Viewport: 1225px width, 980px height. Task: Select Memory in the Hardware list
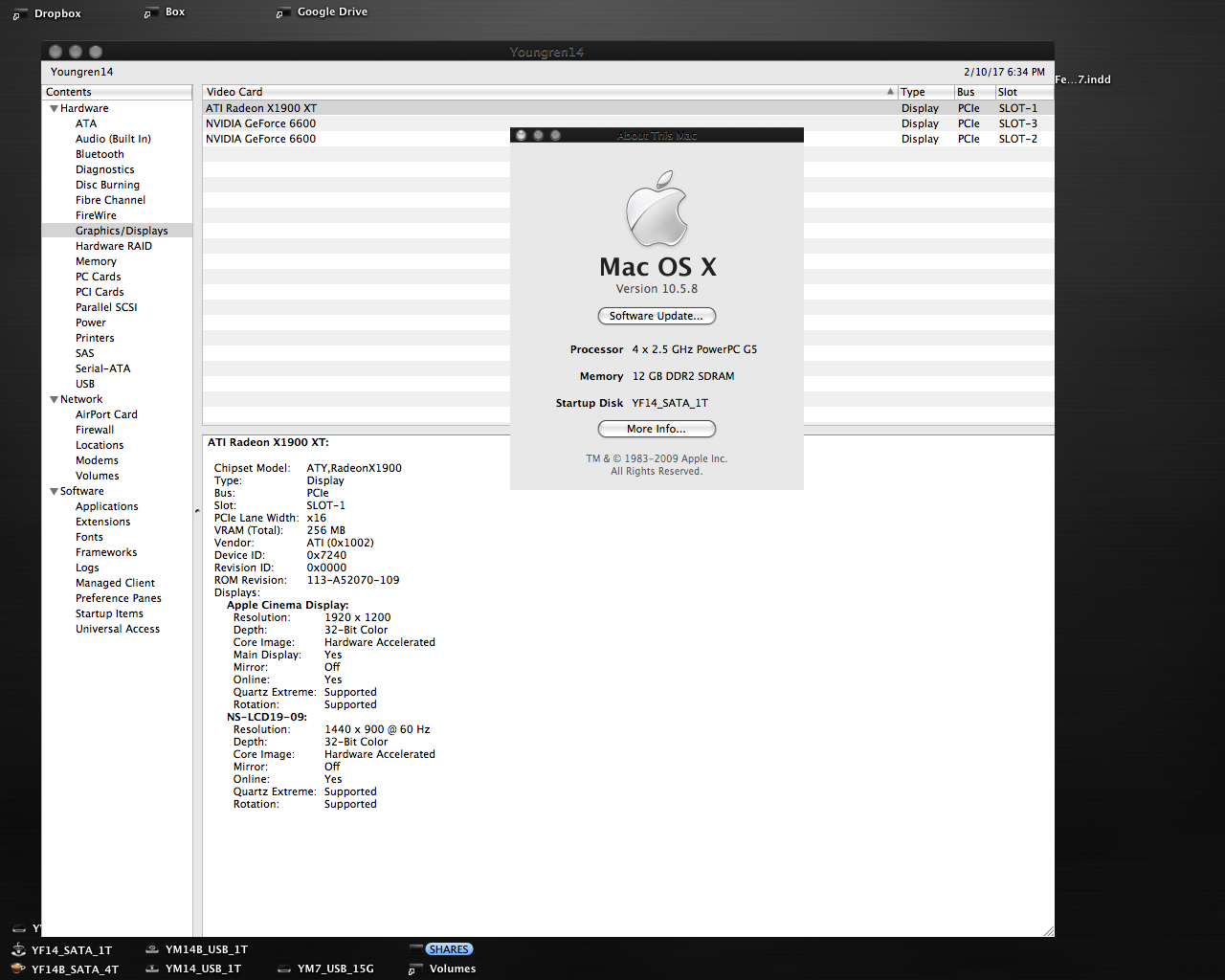pos(96,261)
